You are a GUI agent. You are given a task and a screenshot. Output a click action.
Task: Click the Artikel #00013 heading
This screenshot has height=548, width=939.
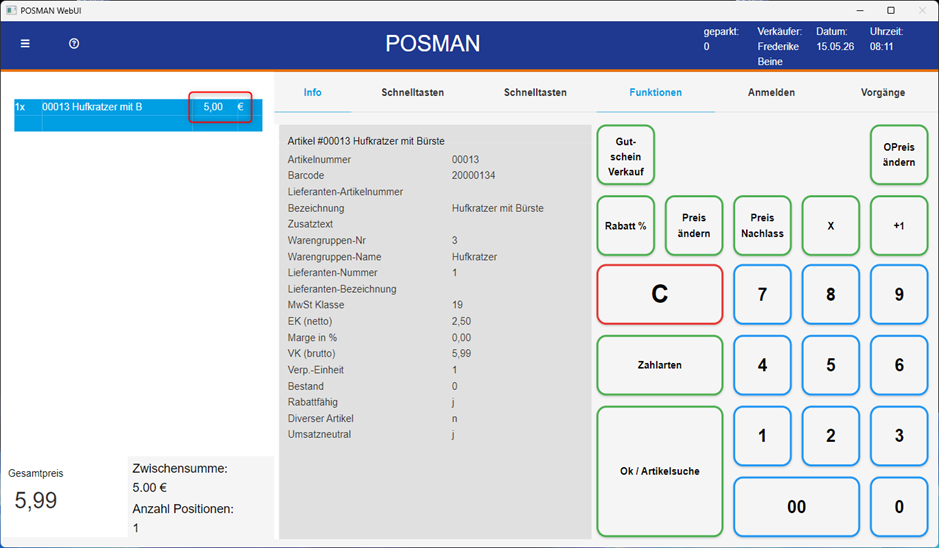366,141
